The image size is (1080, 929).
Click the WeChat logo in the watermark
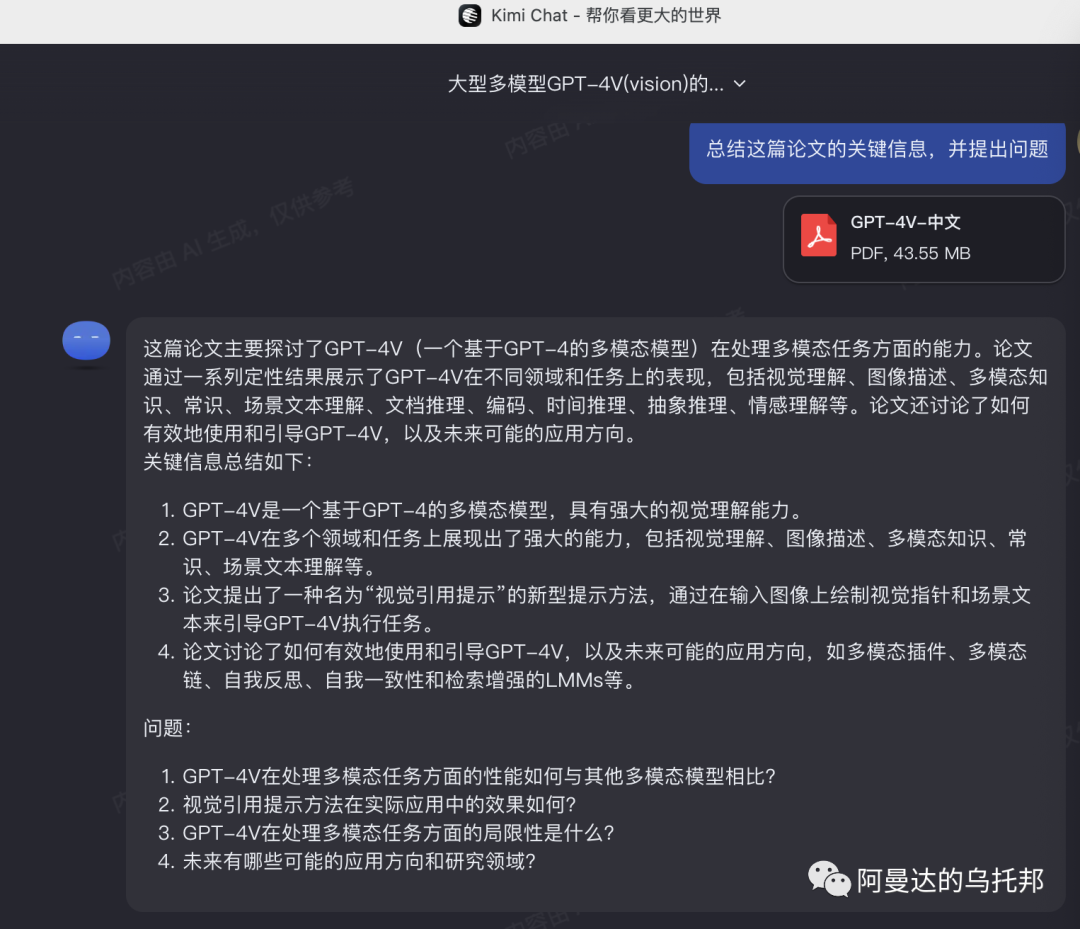(829, 880)
